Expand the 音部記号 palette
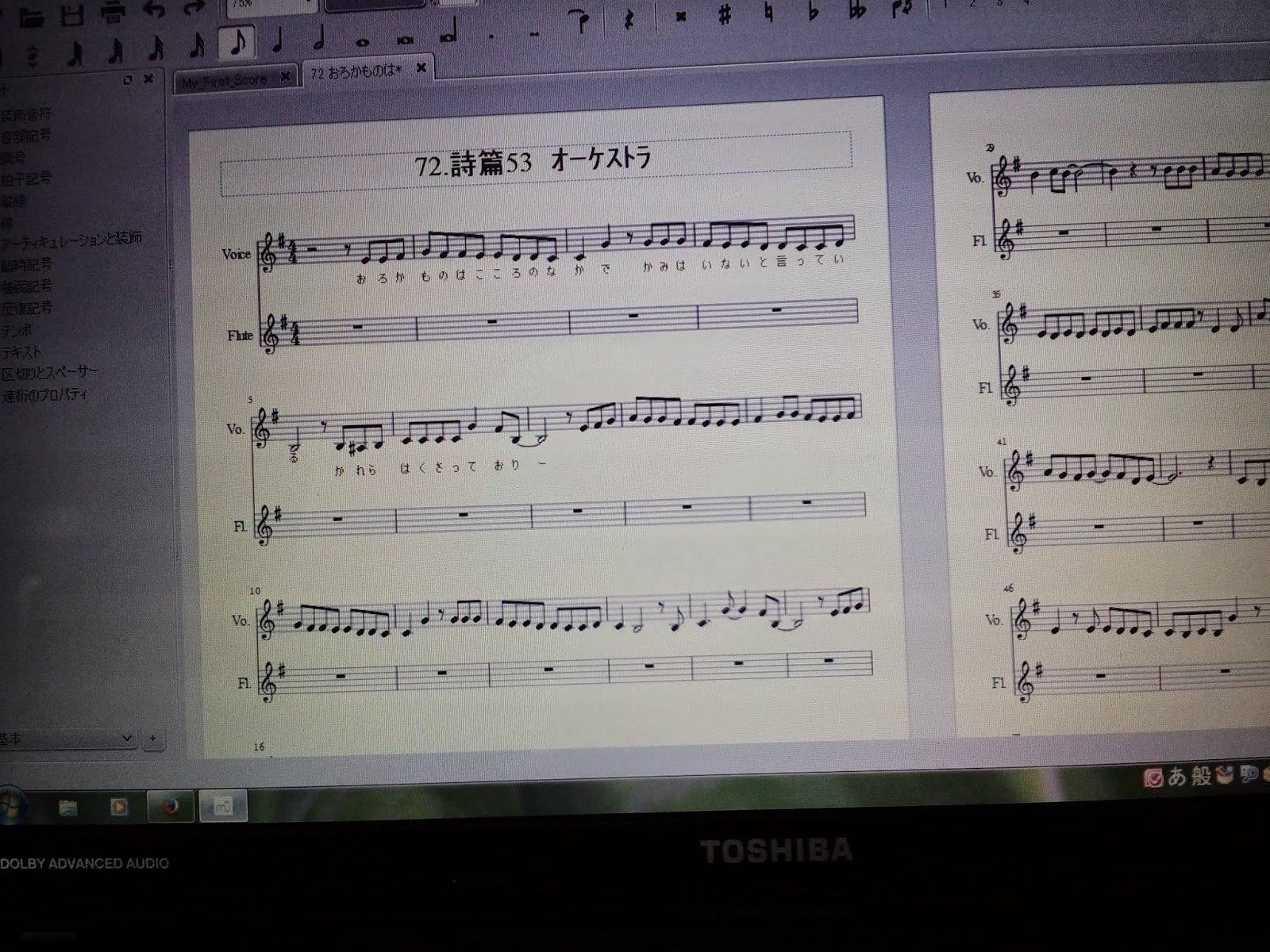 (25, 136)
